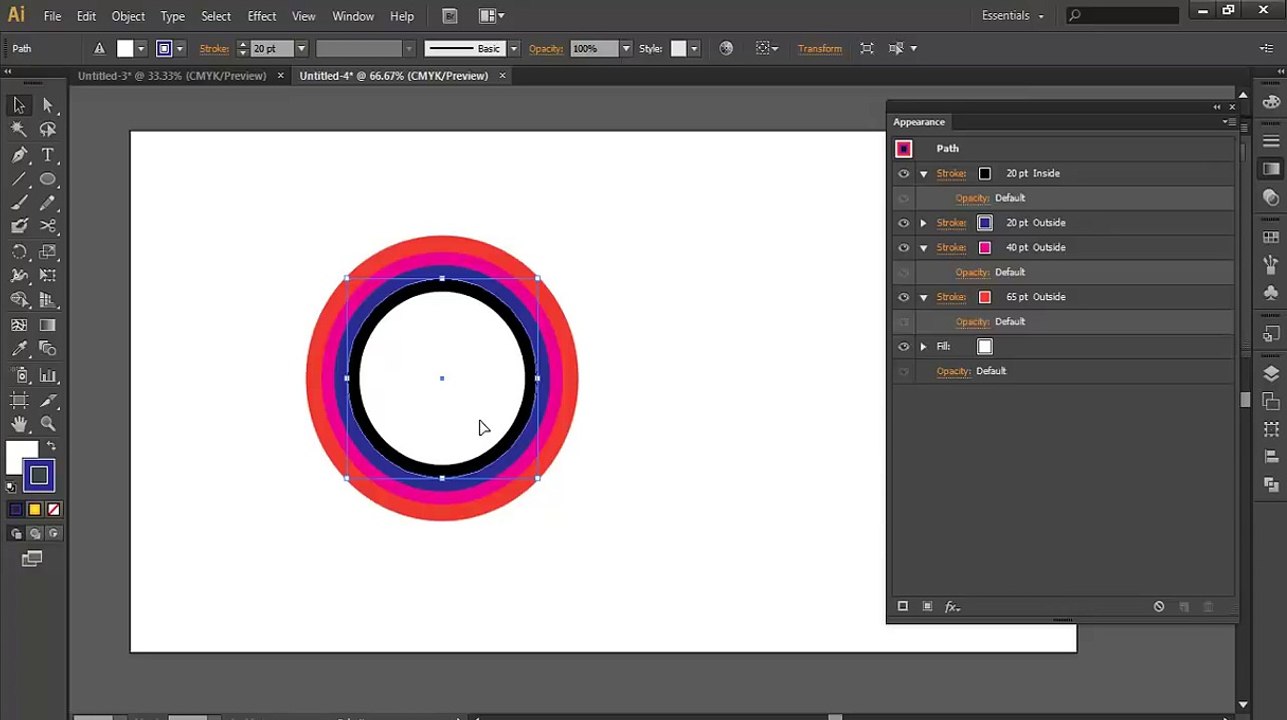Click Add New Stroke in Appearance panel
This screenshot has height=720, width=1287.
click(902, 606)
